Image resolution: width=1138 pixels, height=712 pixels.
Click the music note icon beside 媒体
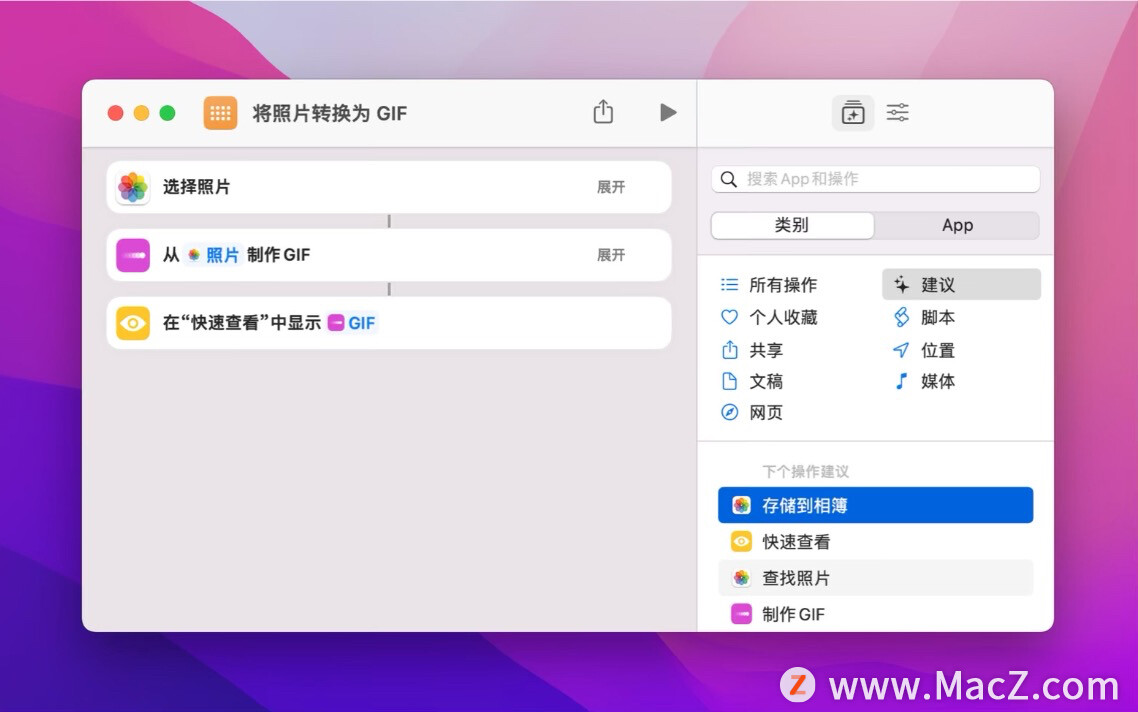[x=901, y=381]
